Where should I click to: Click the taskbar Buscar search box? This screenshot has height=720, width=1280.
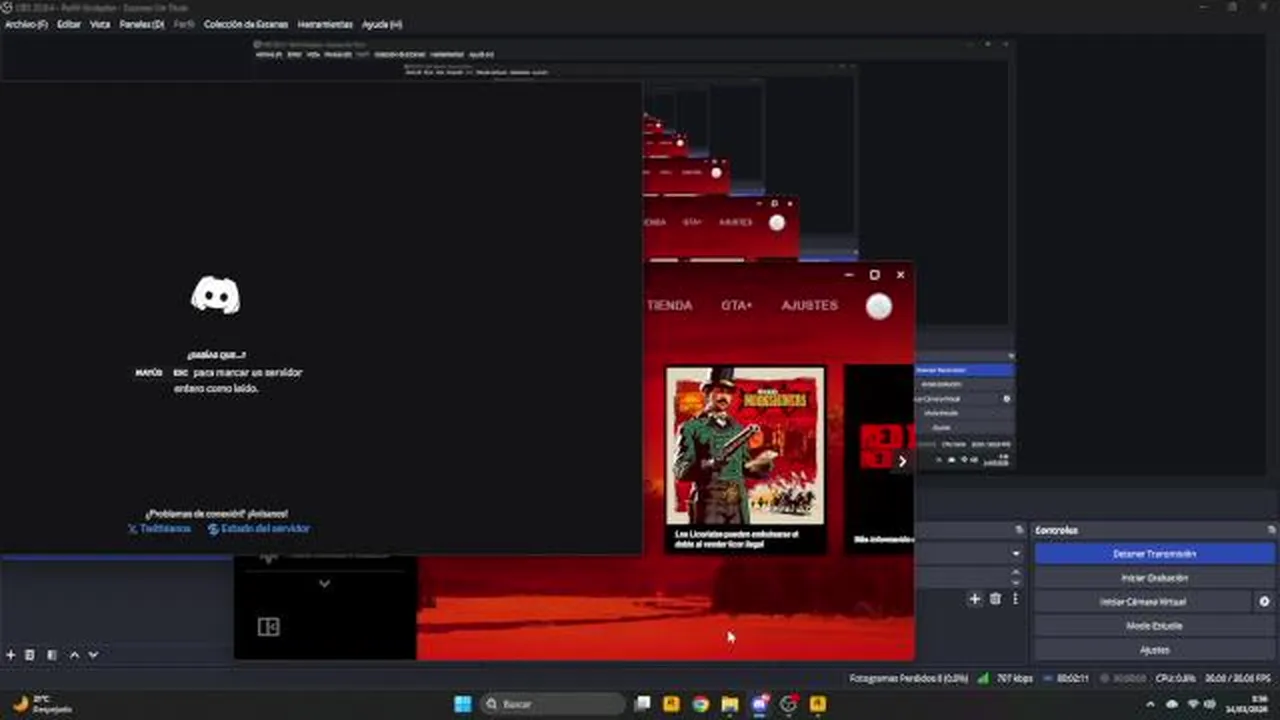coord(553,704)
